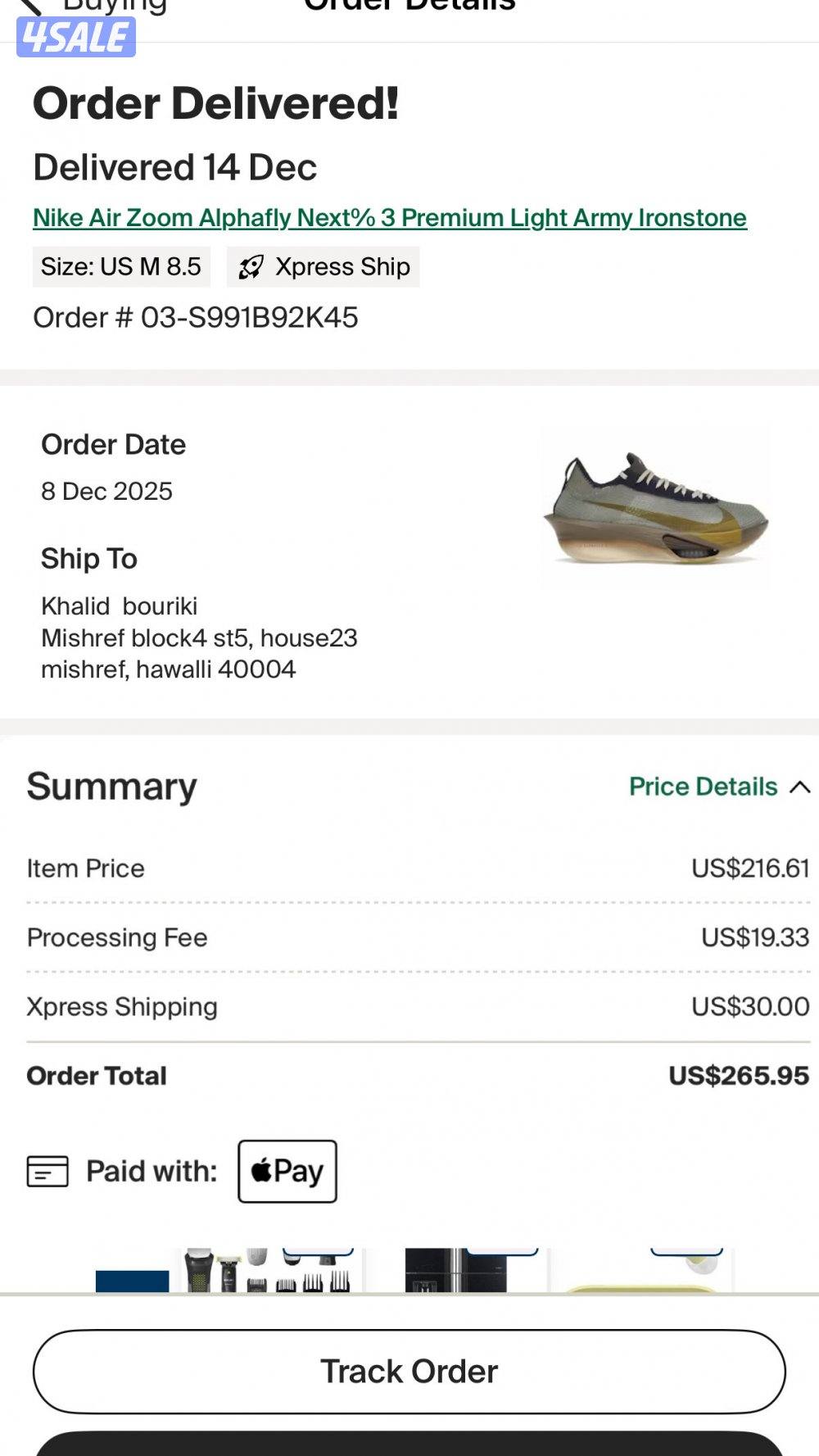
Task: Tap the Apple Pay badge
Action: pyautogui.click(x=287, y=1171)
